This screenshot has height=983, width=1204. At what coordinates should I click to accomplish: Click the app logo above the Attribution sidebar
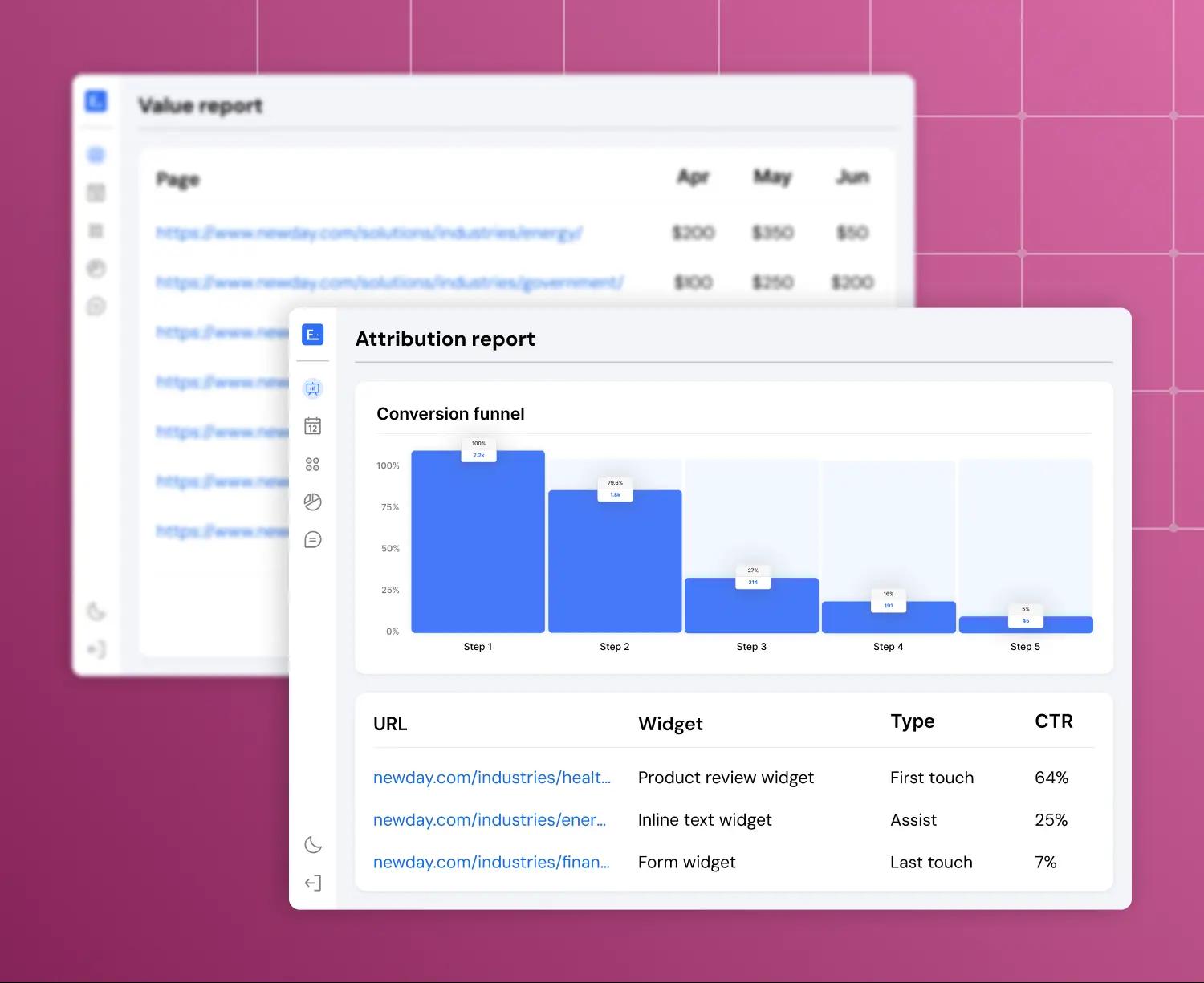click(x=313, y=335)
